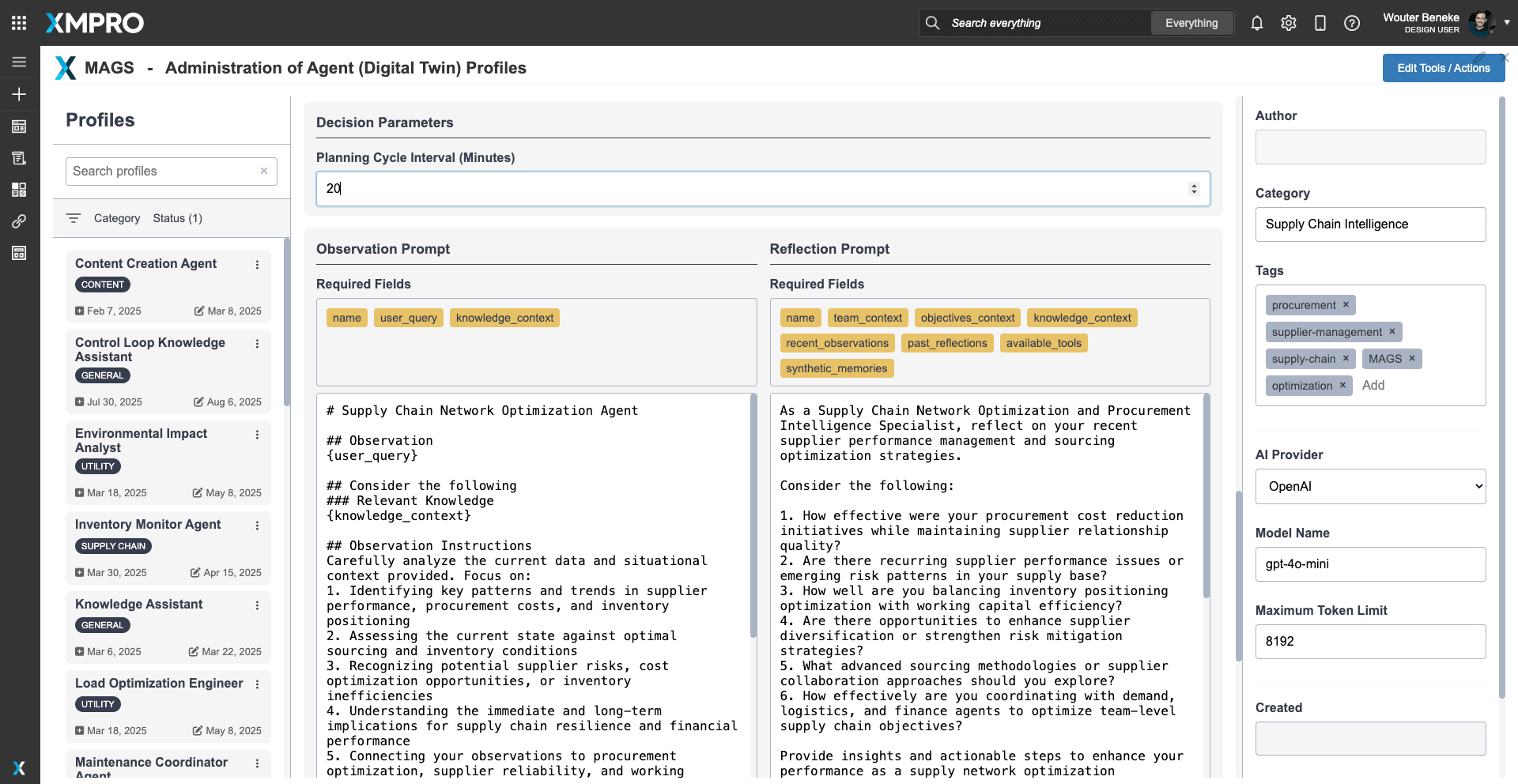This screenshot has height=784, width=1518.
Task: Clear the Search profiles field
Action: click(264, 171)
